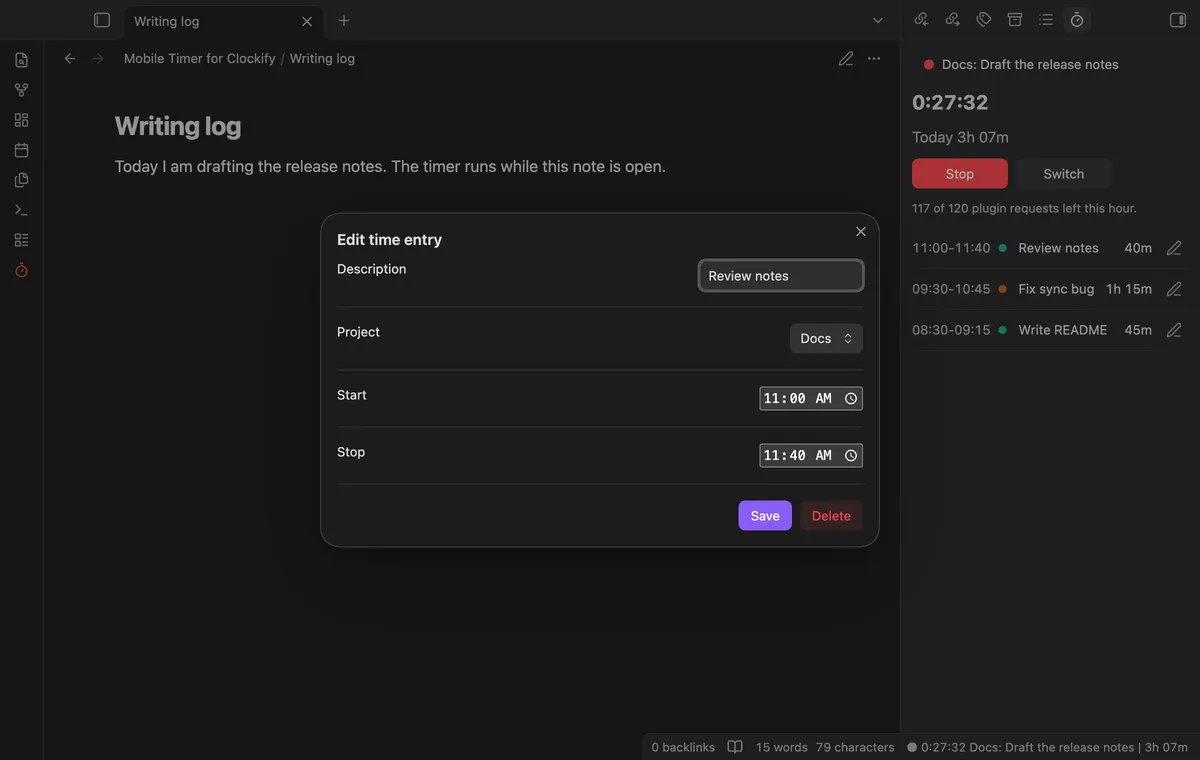Select the timer panel tab in the sidebar
This screenshot has width=1200, height=760.
(1077, 20)
